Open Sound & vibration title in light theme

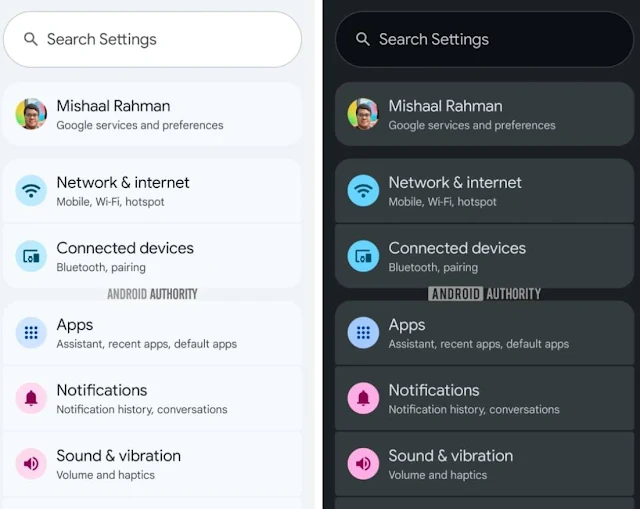118,456
